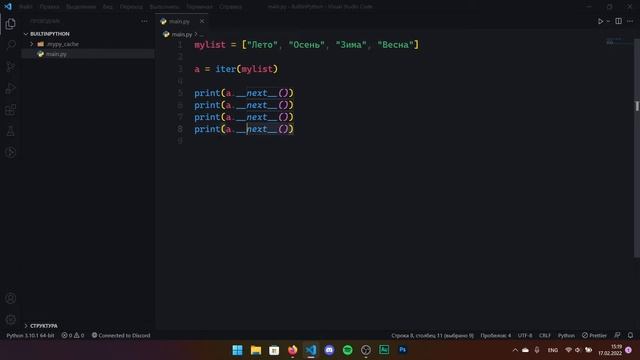Open the Search view in activity bar
The height and width of the screenshot is (360, 640).
click(11, 45)
